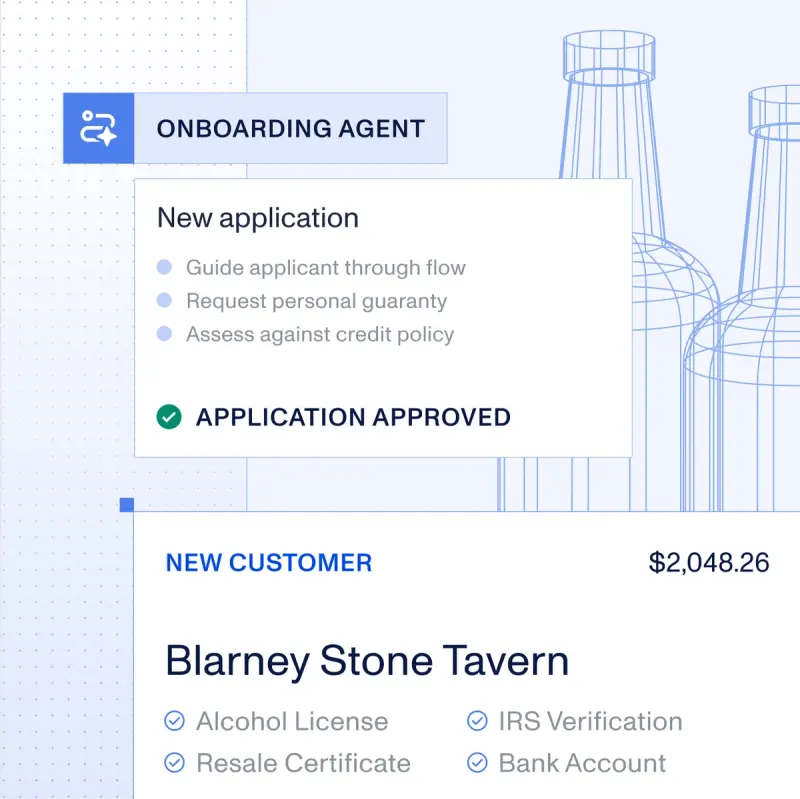Click the Onboarding Agent workflow icon

98,128
